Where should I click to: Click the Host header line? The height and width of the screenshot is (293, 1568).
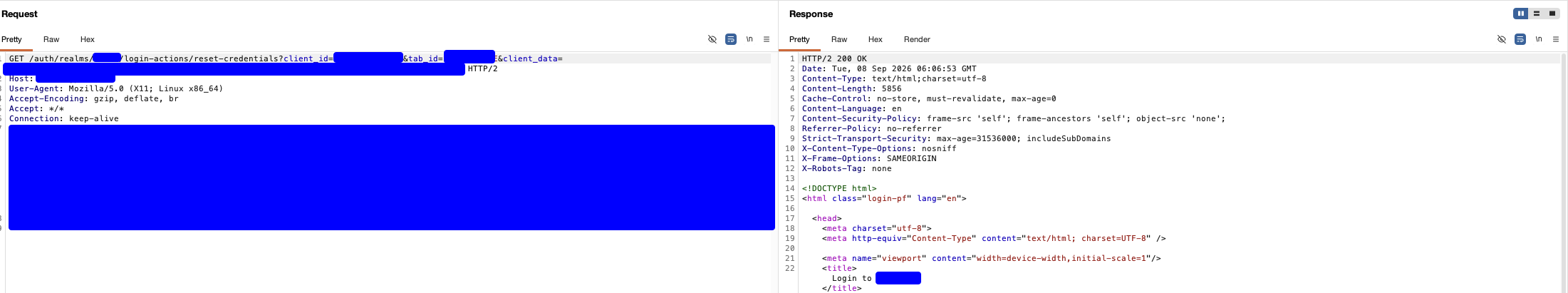click(62, 78)
